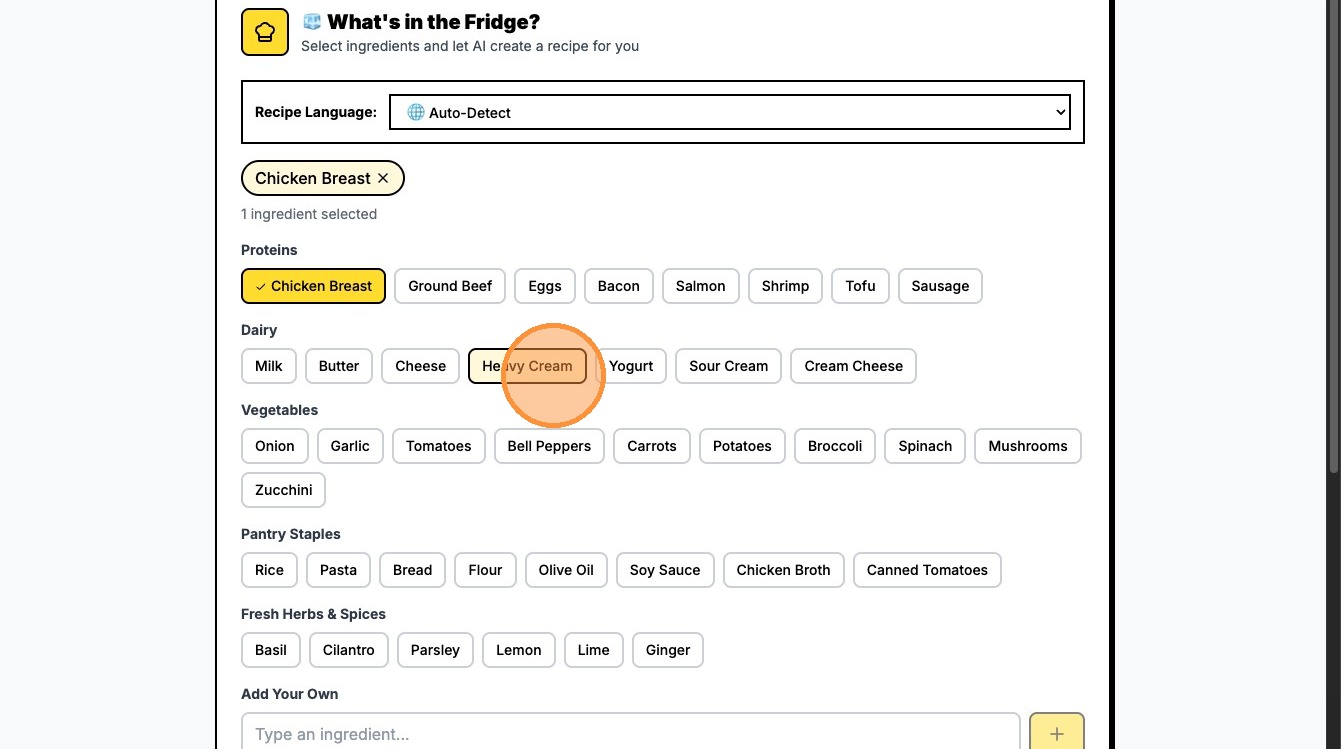Image resolution: width=1341 pixels, height=749 pixels.
Task: Click the chef hat logo icon
Action: pos(265,32)
